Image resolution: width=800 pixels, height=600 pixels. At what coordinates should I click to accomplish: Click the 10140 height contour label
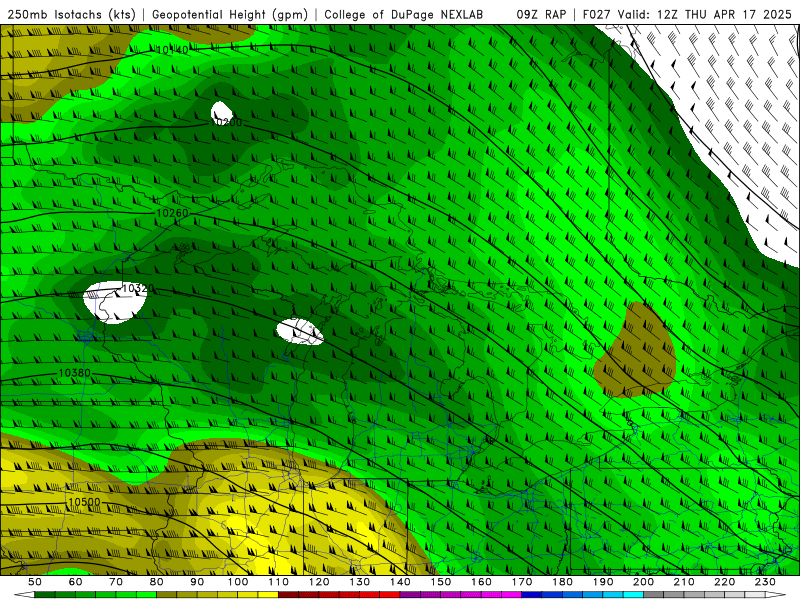pyautogui.click(x=172, y=50)
